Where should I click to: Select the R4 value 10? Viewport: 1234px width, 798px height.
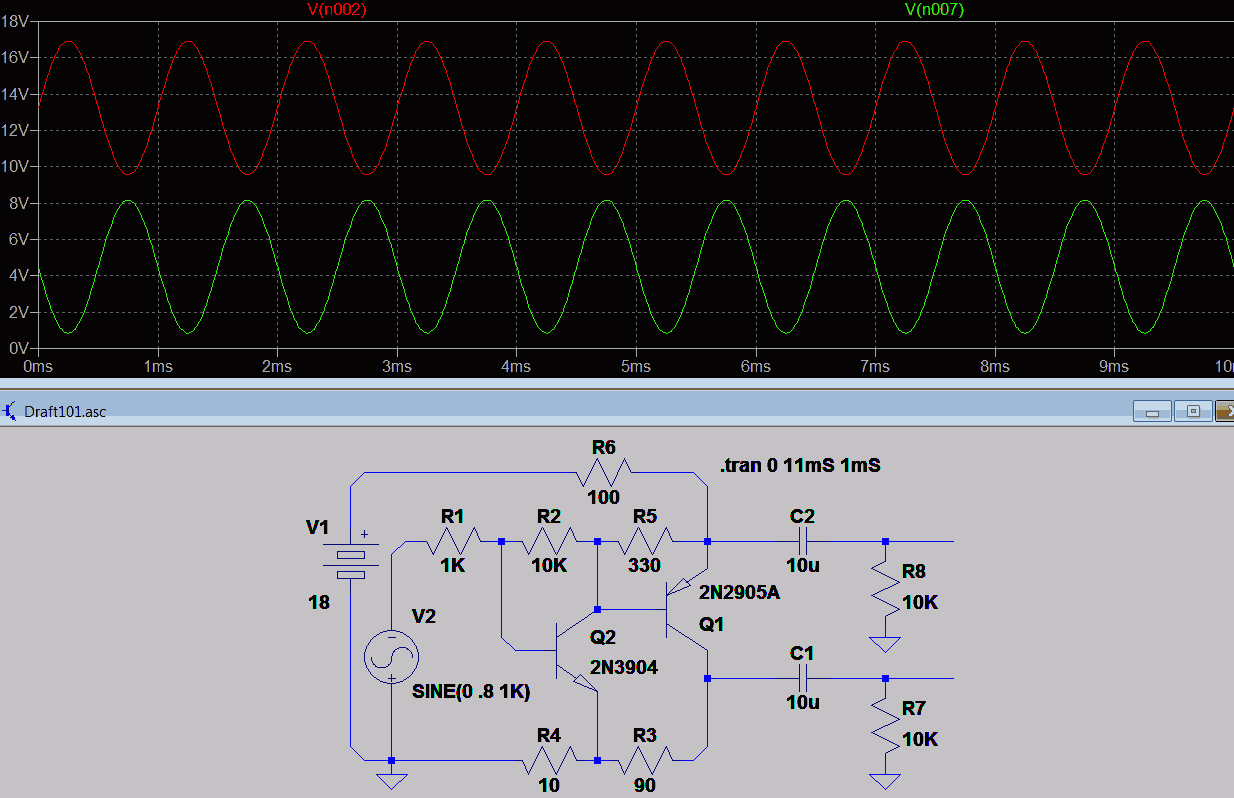coord(549,785)
